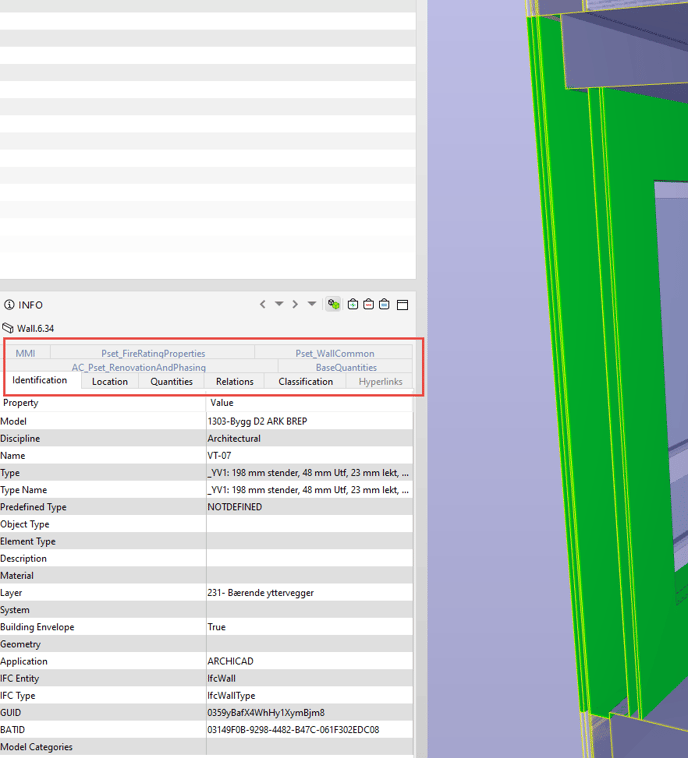688x758 pixels.
Task: Click the remove from selection basket icon (red)
Action: click(x=368, y=304)
